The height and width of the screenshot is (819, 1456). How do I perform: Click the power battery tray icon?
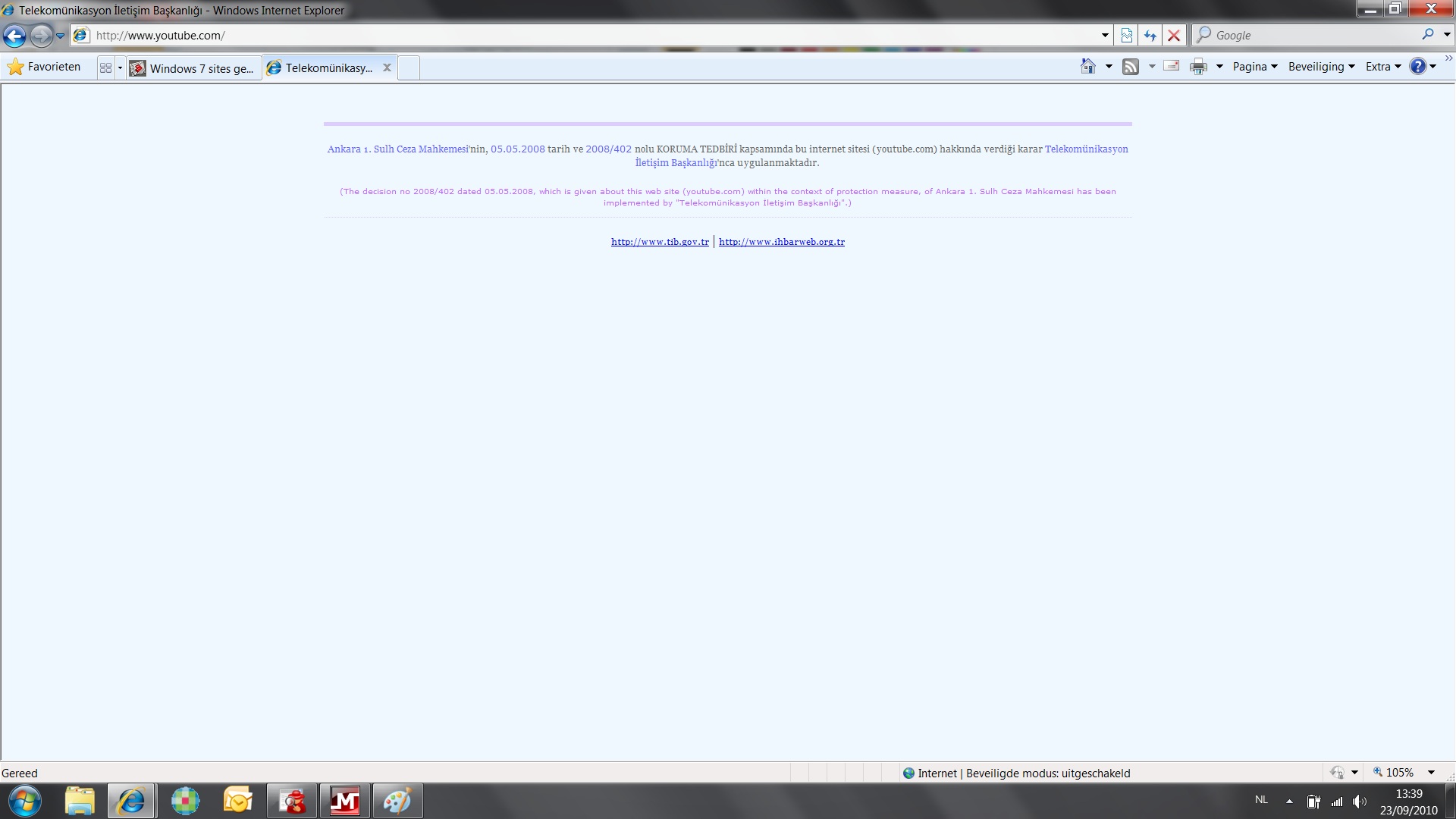pos(1313,802)
